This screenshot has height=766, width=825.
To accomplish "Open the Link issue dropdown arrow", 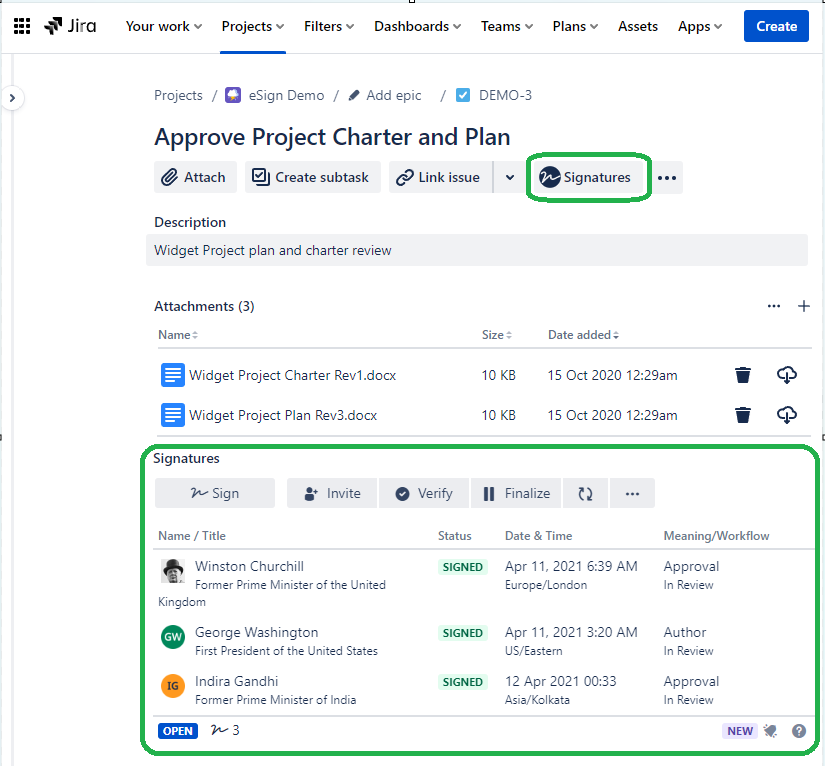I will (x=510, y=177).
